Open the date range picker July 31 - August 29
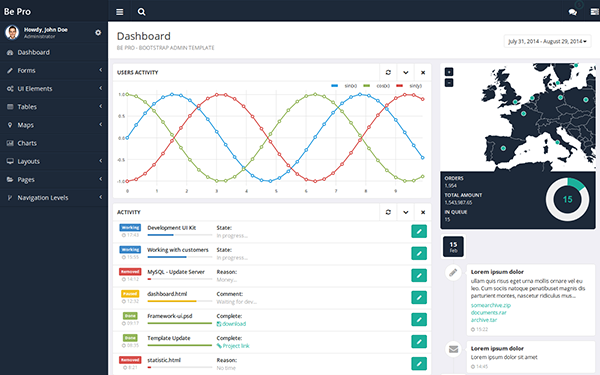The image size is (600, 375). tap(547, 41)
